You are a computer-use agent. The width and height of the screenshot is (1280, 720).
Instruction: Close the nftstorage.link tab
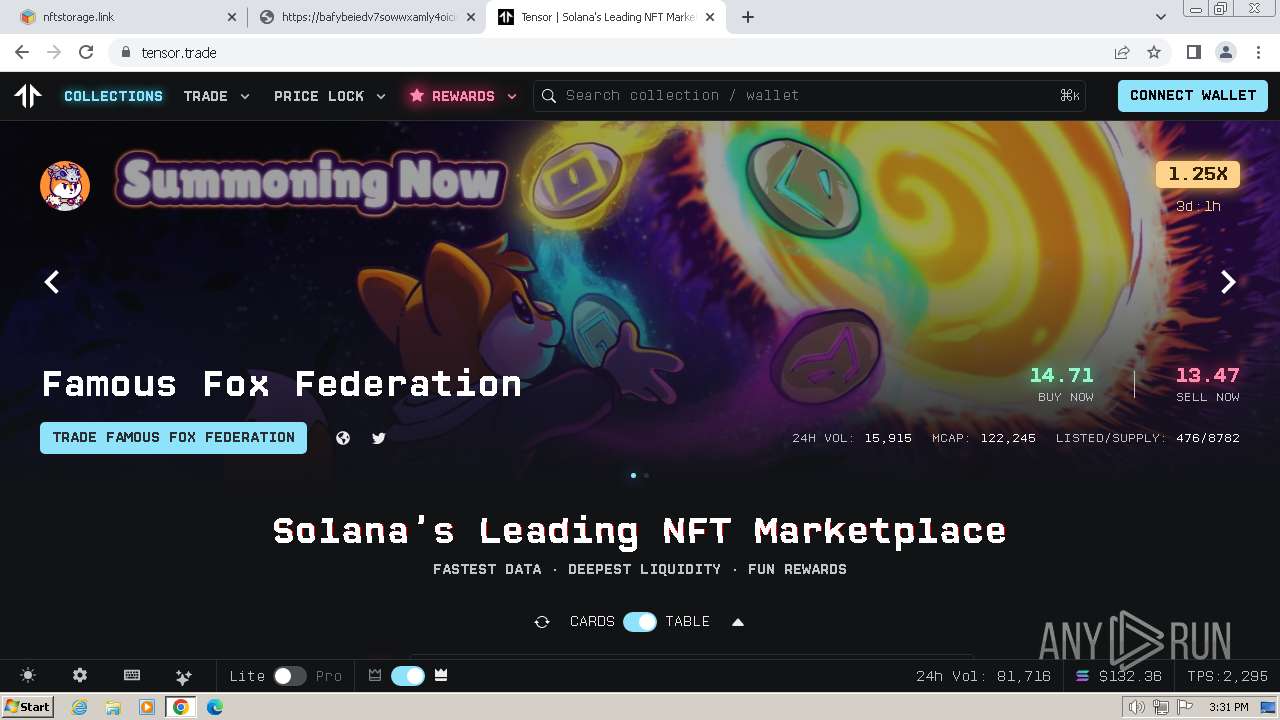click(x=232, y=17)
